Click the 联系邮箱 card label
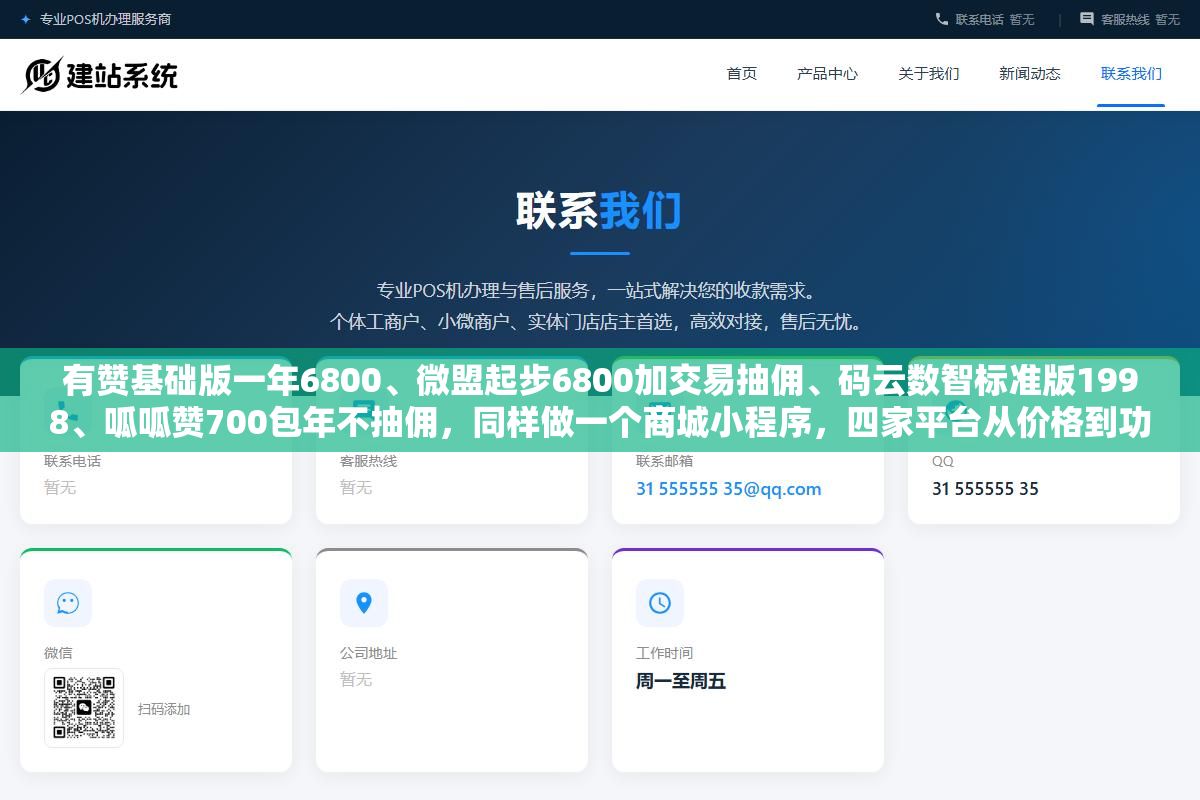The image size is (1200, 800). click(x=665, y=461)
